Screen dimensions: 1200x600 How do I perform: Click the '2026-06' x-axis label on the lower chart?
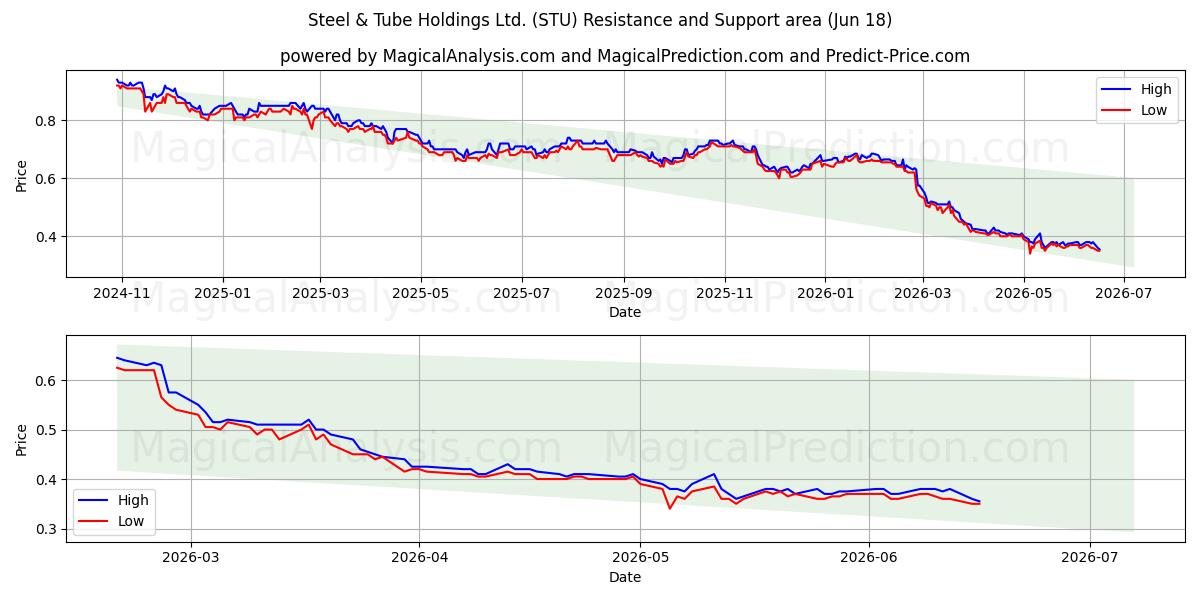pos(869,558)
